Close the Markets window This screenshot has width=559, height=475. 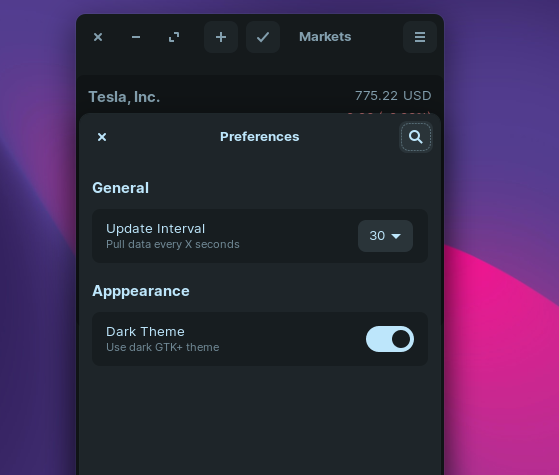point(98,37)
